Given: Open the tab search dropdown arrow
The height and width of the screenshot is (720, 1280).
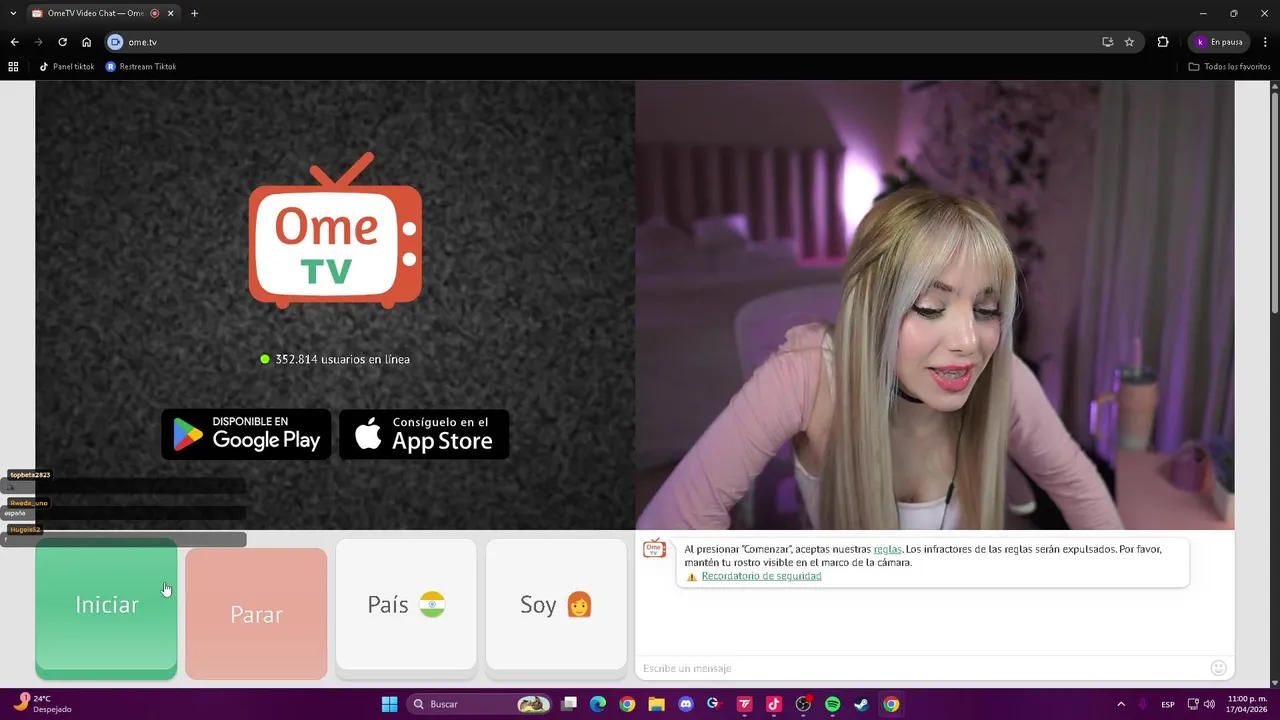Looking at the screenshot, I should click(x=13, y=13).
